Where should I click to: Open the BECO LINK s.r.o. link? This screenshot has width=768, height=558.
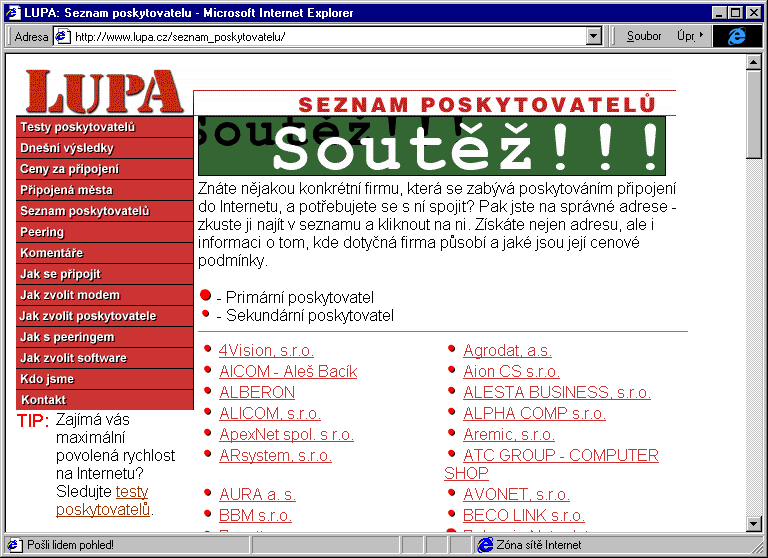524,515
